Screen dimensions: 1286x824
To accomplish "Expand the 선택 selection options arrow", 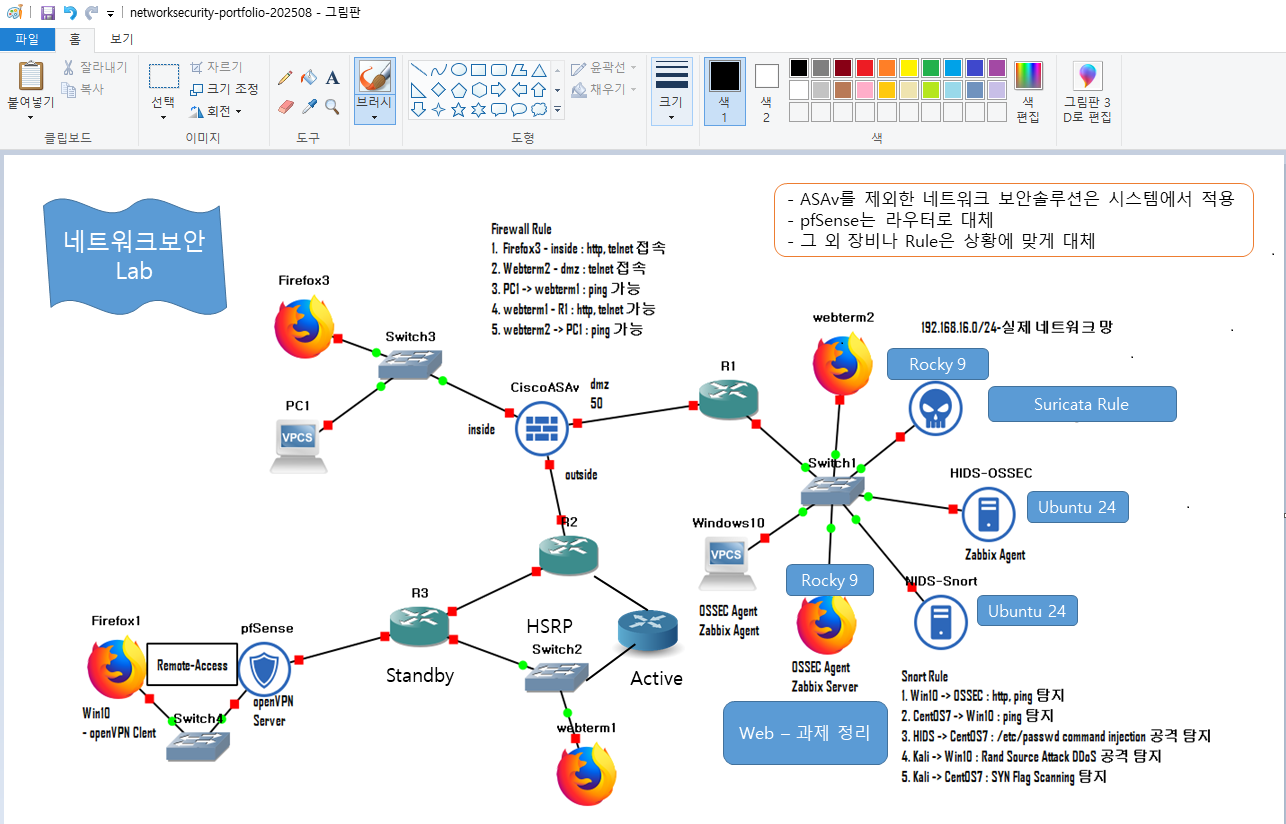I will pyautogui.click(x=163, y=116).
